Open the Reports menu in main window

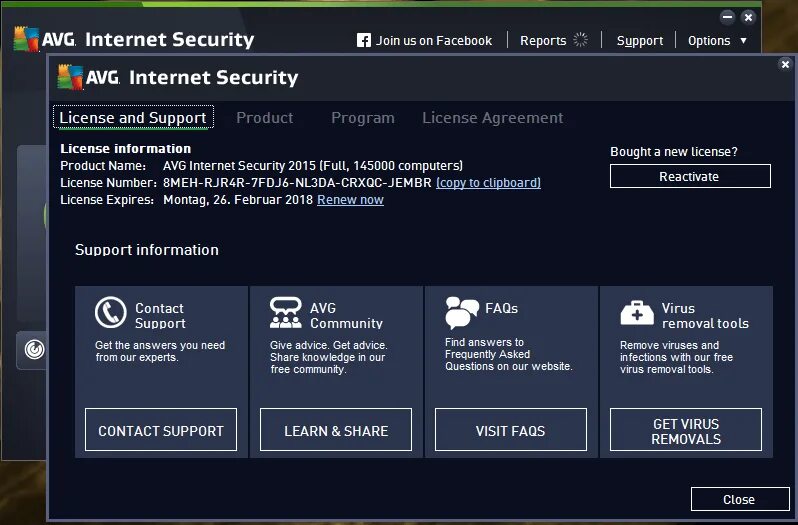coord(543,41)
